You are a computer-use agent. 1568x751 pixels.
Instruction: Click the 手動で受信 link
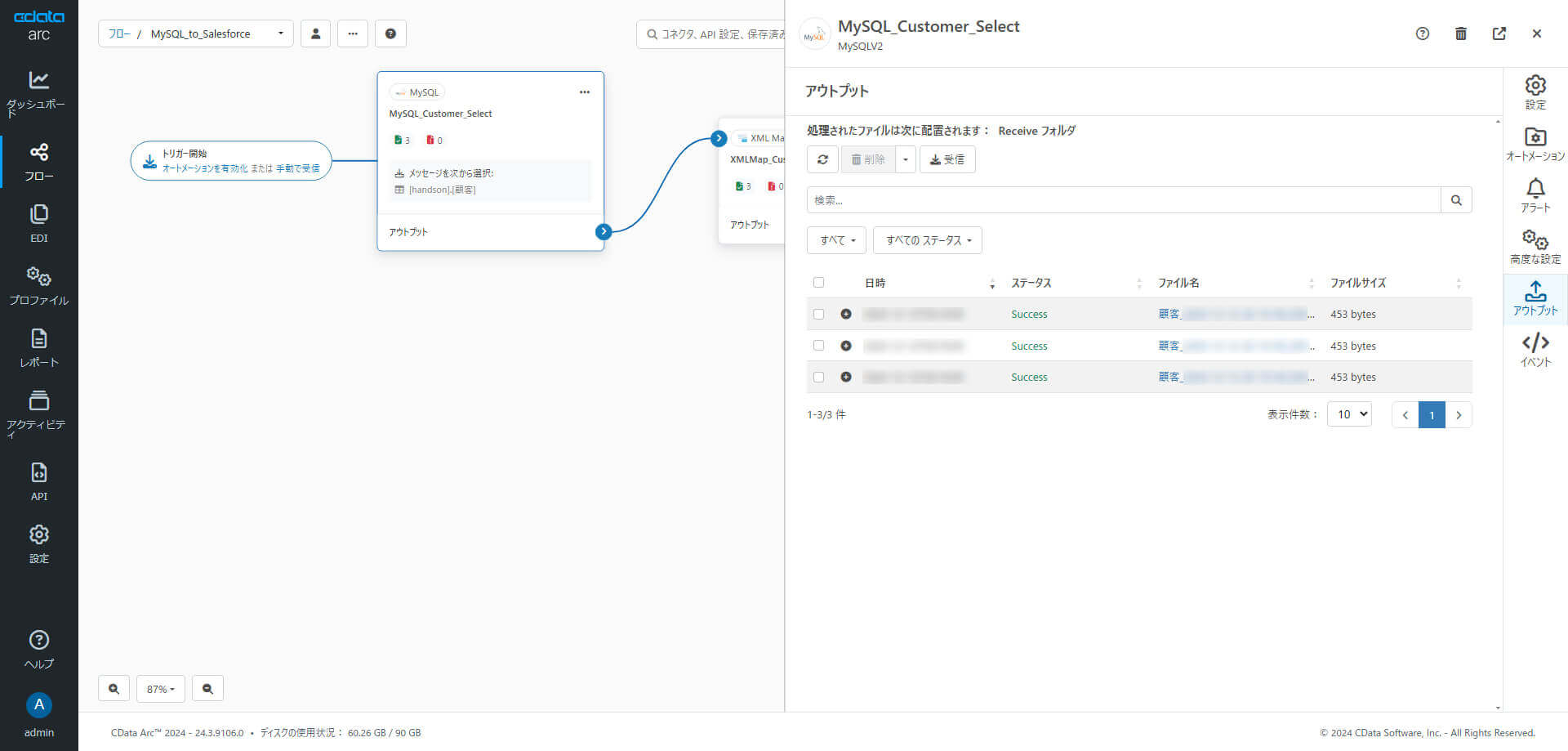[297, 168]
